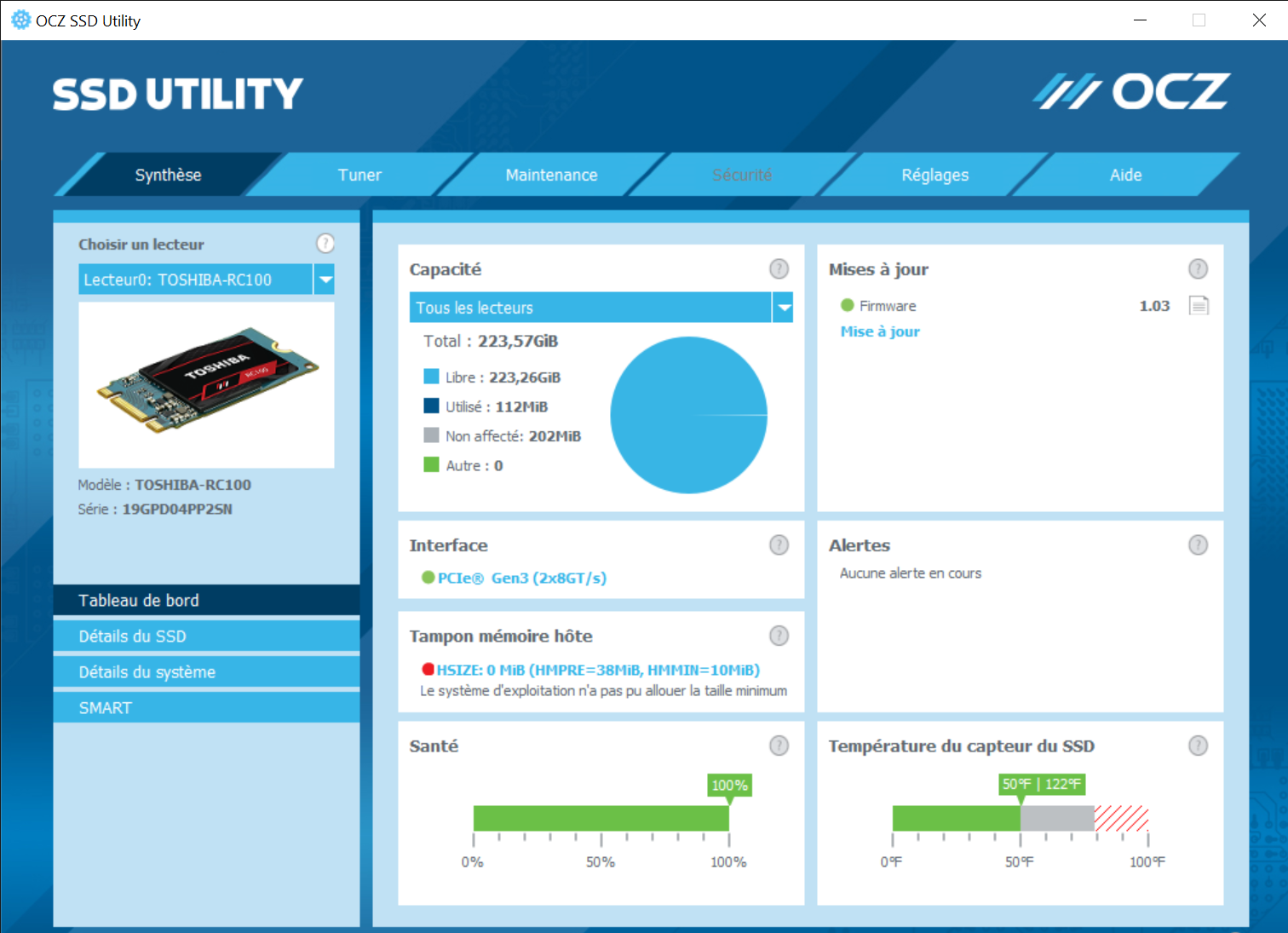Switch to the Synthèse tab
1288x933 pixels.
point(168,175)
